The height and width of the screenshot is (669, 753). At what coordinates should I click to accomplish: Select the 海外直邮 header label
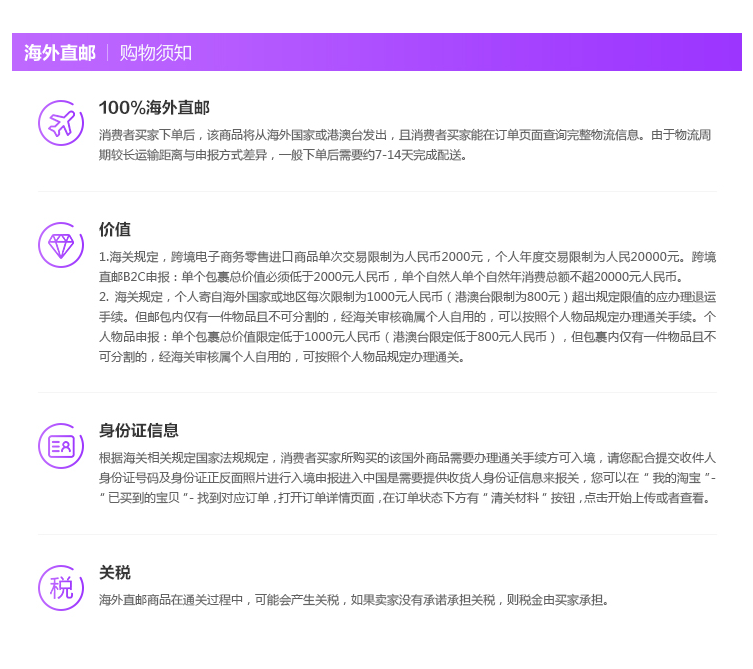coord(60,52)
